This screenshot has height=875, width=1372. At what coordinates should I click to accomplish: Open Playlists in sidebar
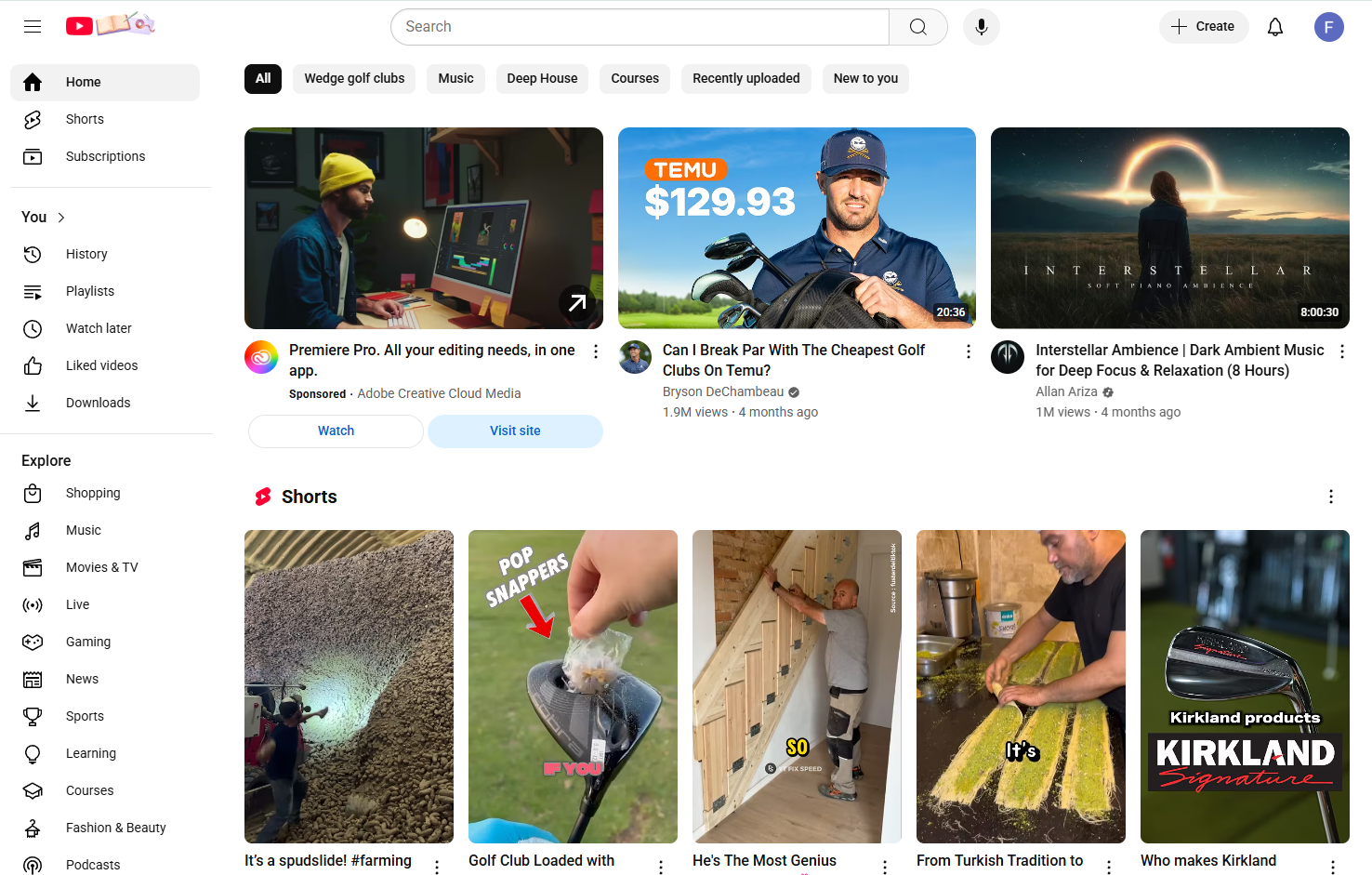click(x=105, y=291)
